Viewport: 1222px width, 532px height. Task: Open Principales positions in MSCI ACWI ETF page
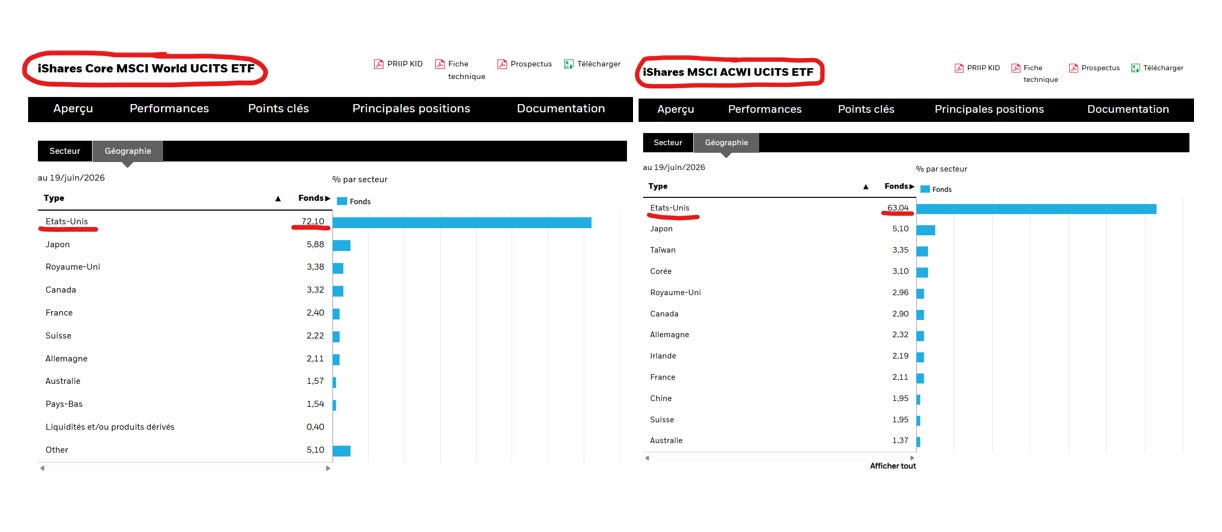tap(989, 109)
